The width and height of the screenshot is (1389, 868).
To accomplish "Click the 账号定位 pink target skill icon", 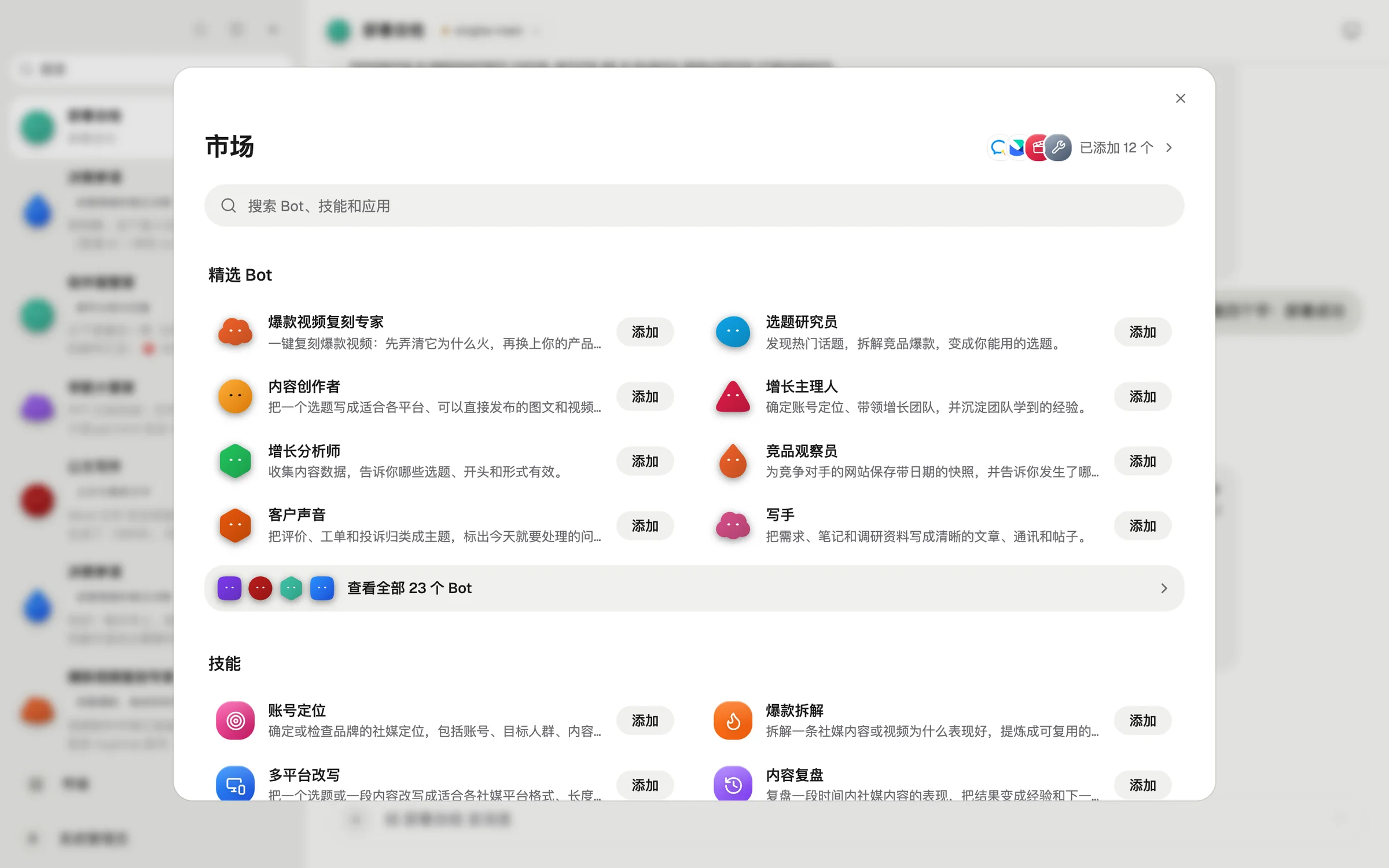I will [235, 720].
